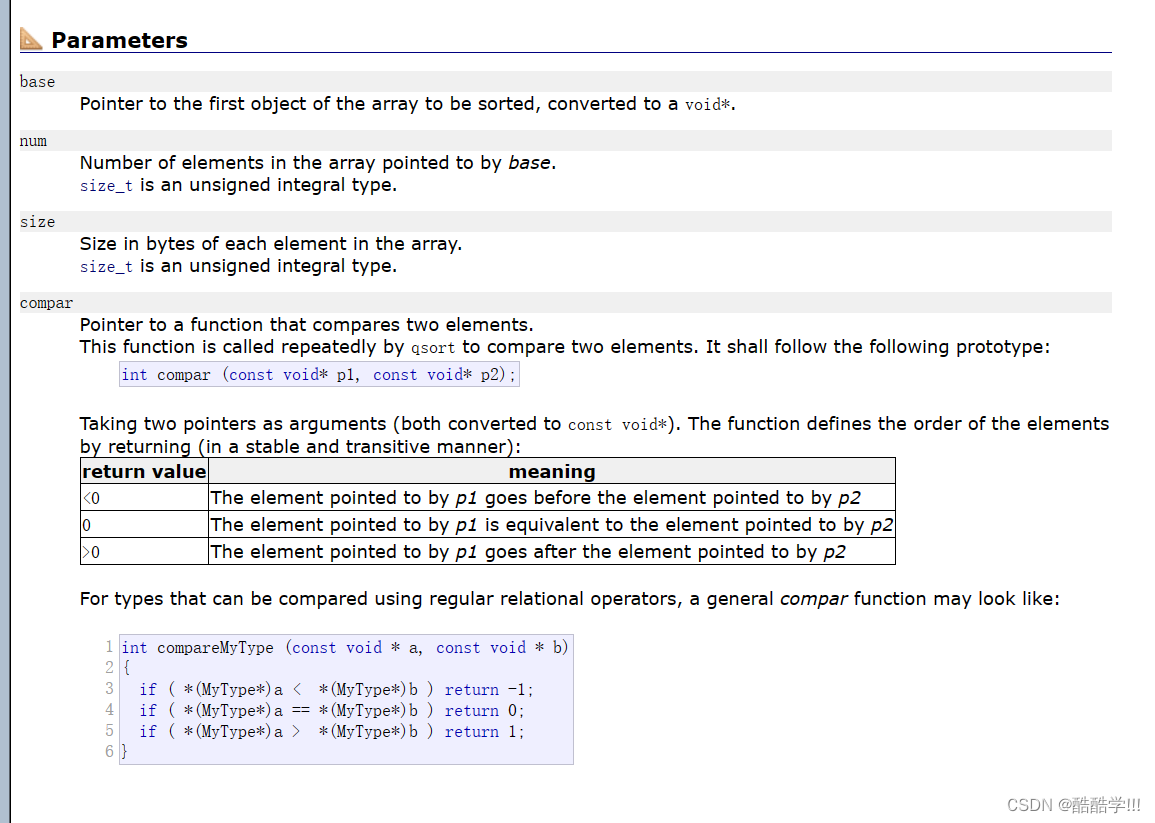
Task: Click the compar parameter name
Action: click(46, 303)
